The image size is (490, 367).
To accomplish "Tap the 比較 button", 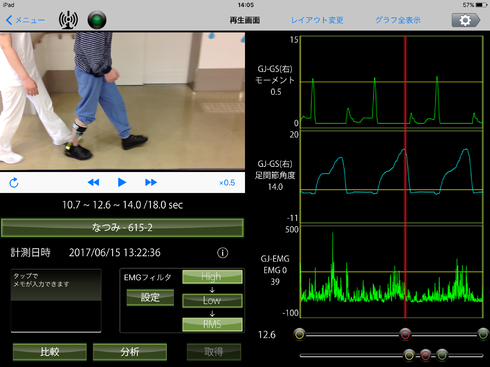I will 50,352.
